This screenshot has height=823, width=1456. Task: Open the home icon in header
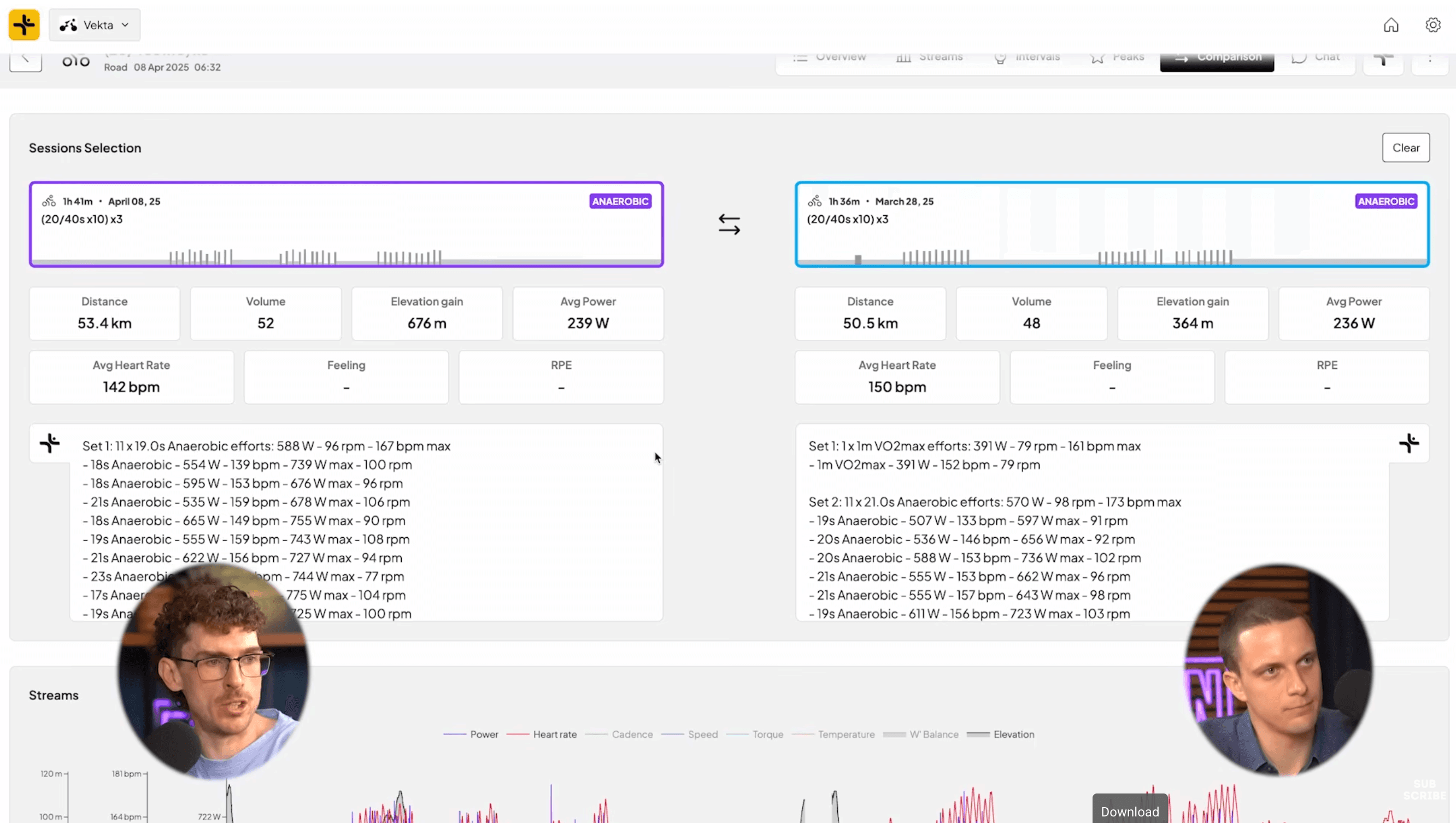click(x=1391, y=25)
